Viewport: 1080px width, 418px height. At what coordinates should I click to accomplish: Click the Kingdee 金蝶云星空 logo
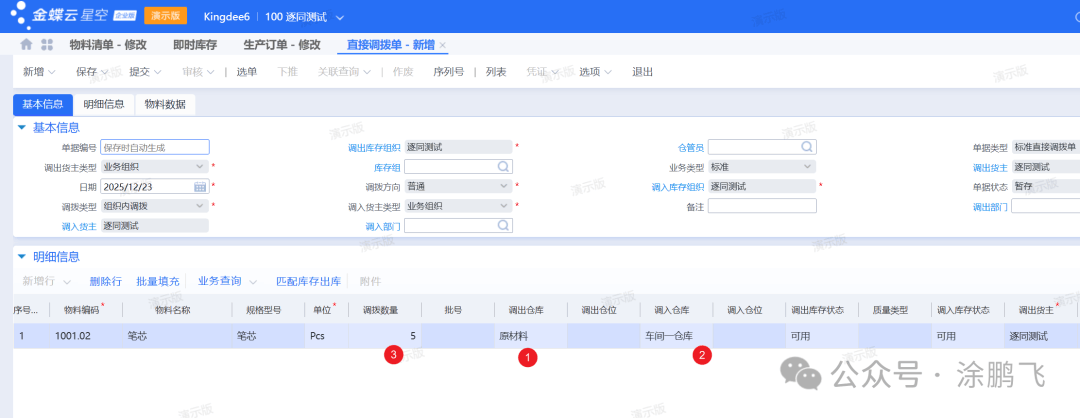(70, 15)
